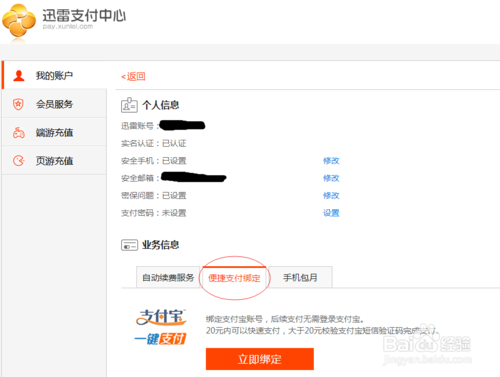Open 我的账户 in the sidebar
The height and width of the screenshot is (377, 500).
[54, 75]
